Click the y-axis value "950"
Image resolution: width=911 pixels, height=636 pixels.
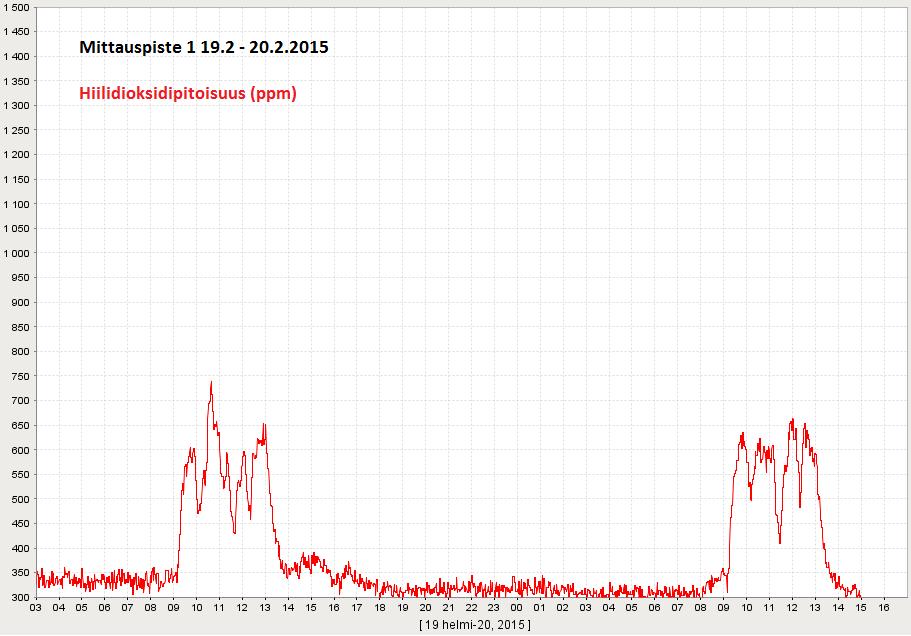pyautogui.click(x=20, y=278)
